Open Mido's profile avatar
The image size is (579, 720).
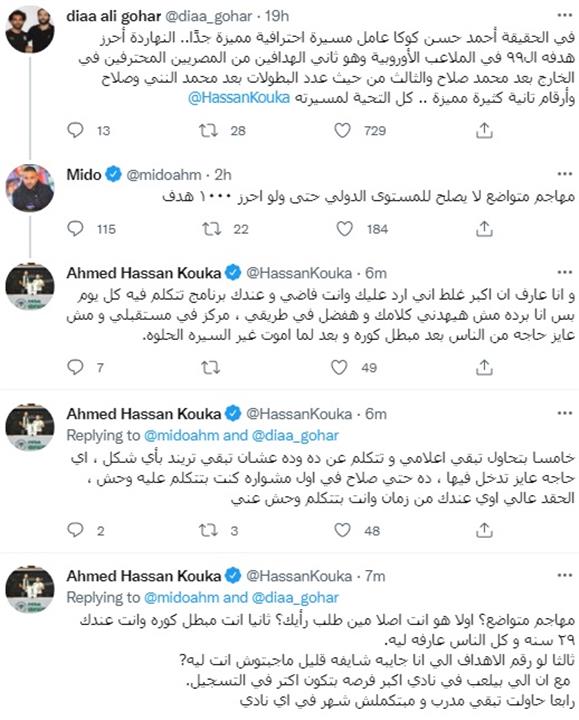click(30, 188)
